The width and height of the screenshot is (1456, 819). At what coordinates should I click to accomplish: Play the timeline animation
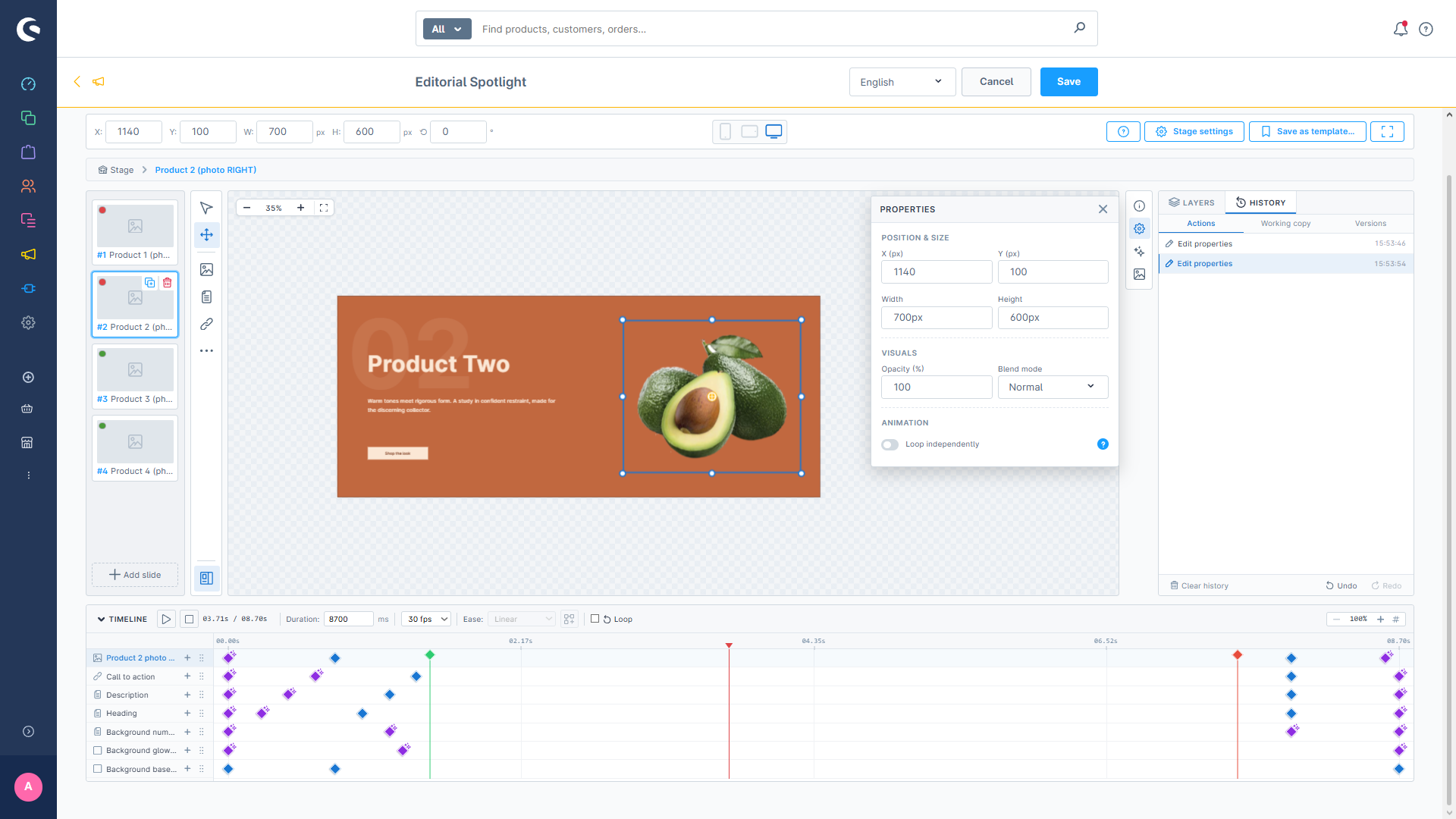166,620
